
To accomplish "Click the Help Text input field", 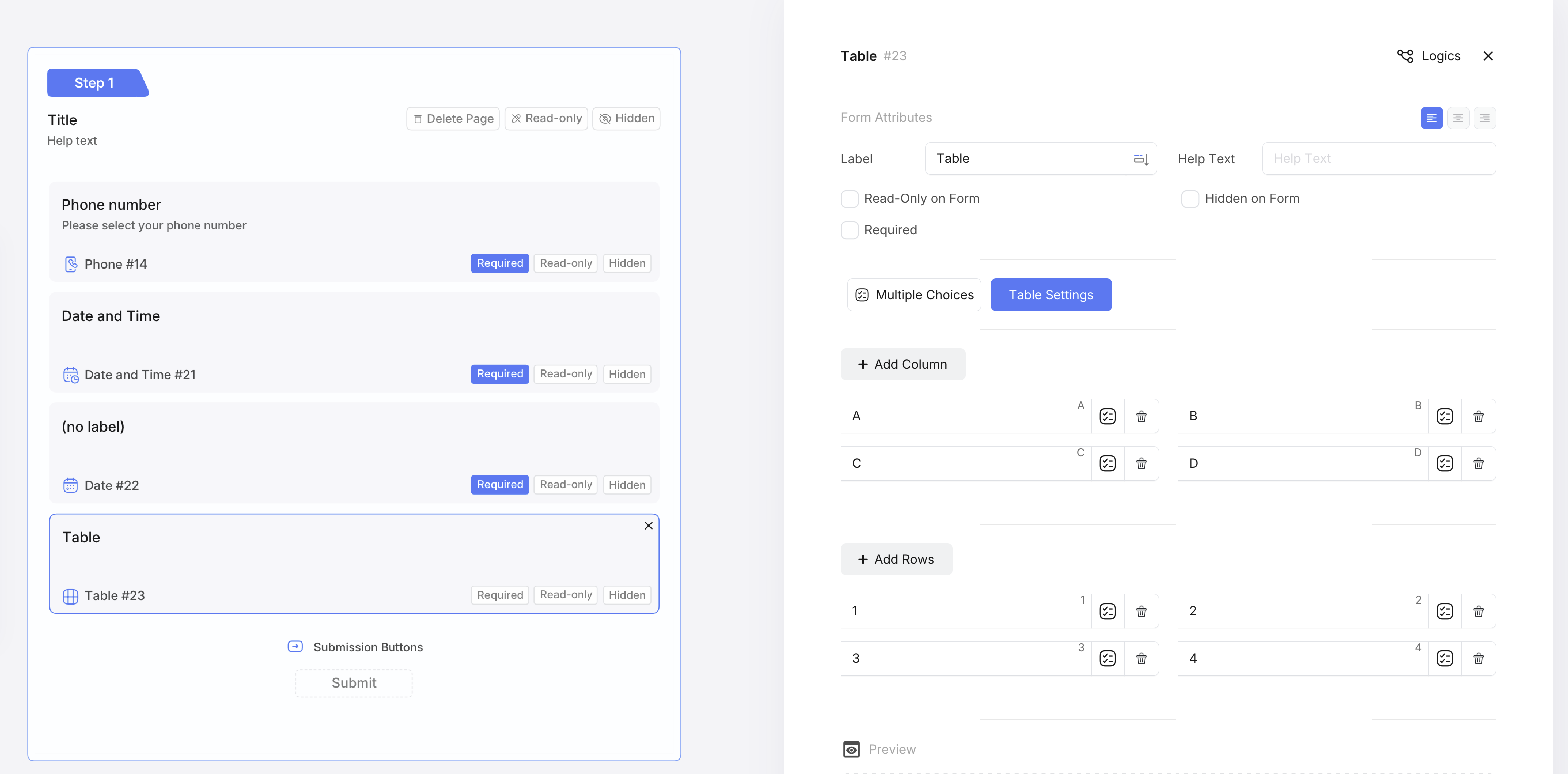I will pos(1378,159).
